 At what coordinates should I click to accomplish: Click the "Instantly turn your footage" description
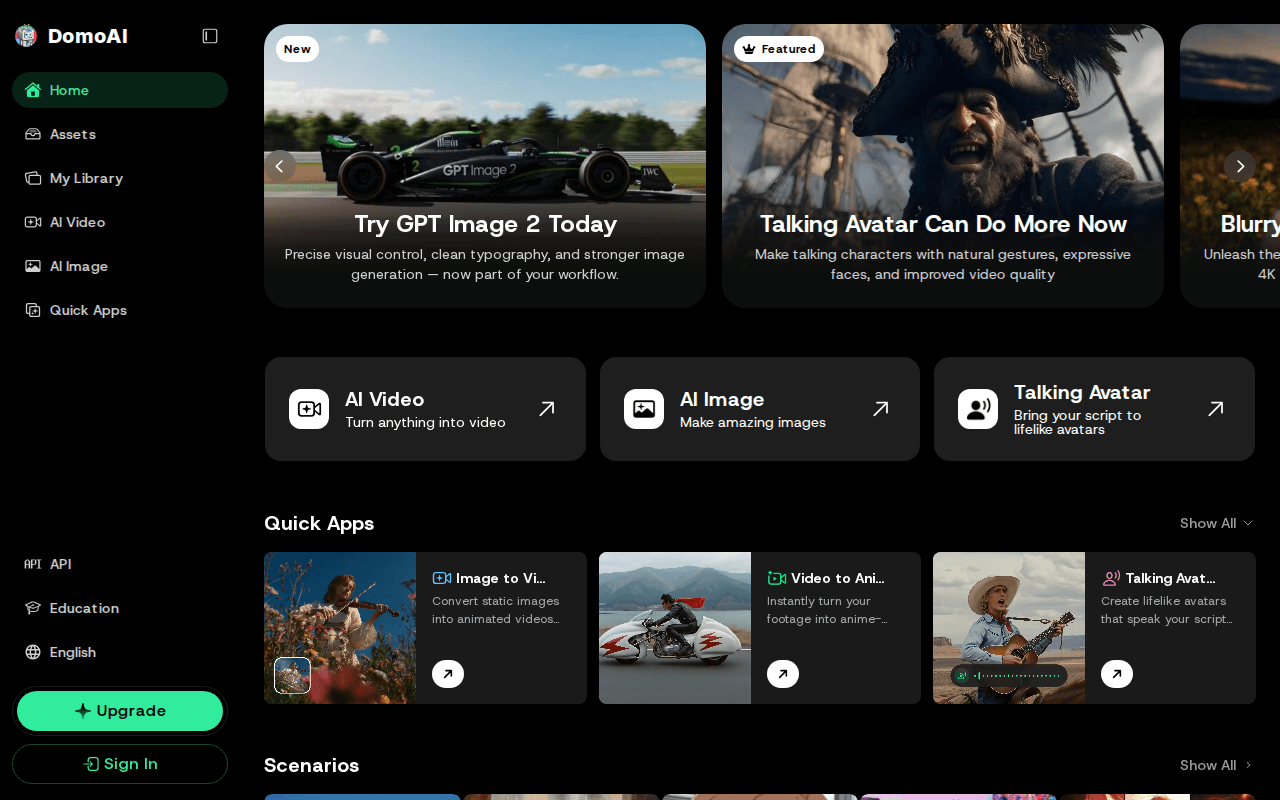pos(827,610)
